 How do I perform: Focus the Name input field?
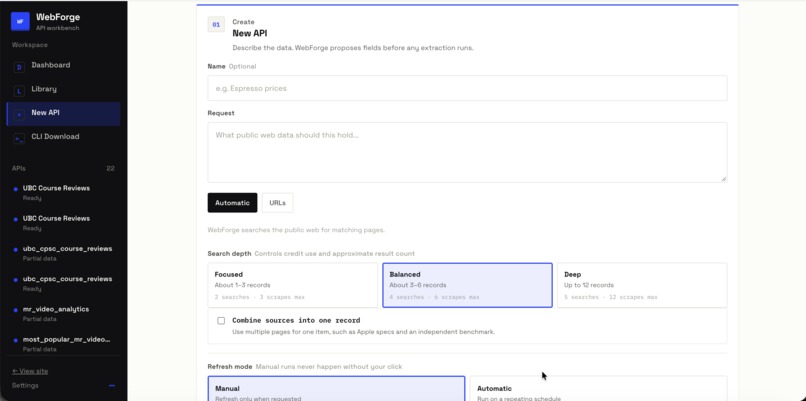pos(467,88)
